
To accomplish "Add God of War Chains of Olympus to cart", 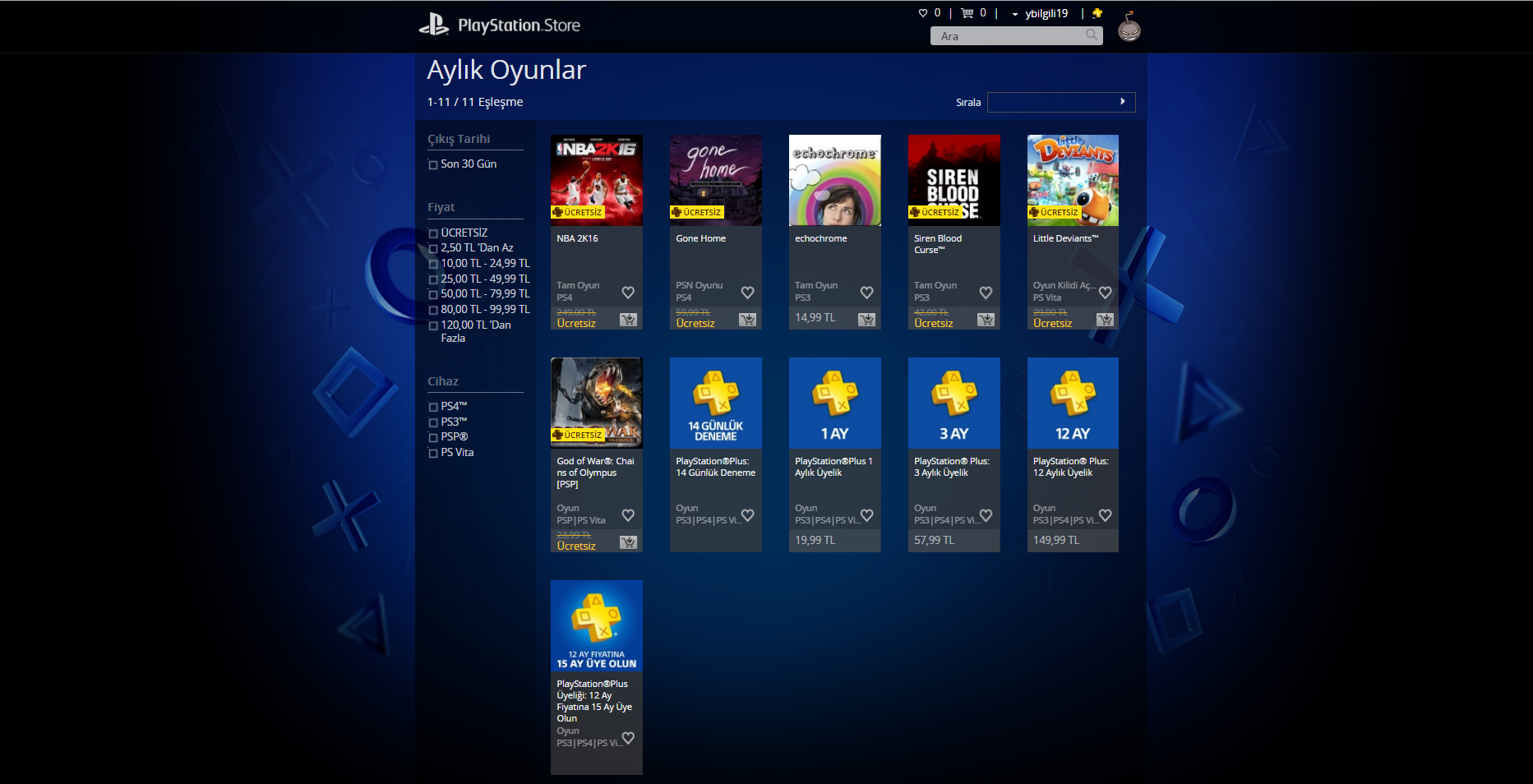I will coord(628,542).
